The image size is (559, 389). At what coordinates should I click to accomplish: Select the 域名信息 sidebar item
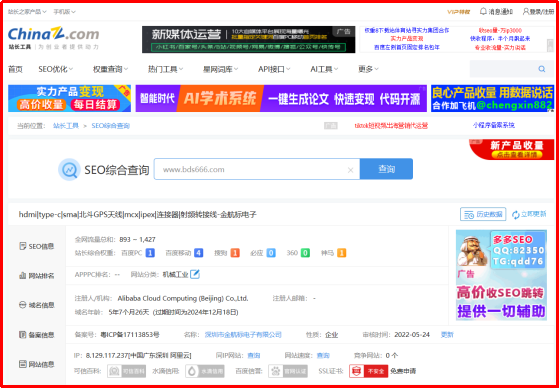pos(37,305)
